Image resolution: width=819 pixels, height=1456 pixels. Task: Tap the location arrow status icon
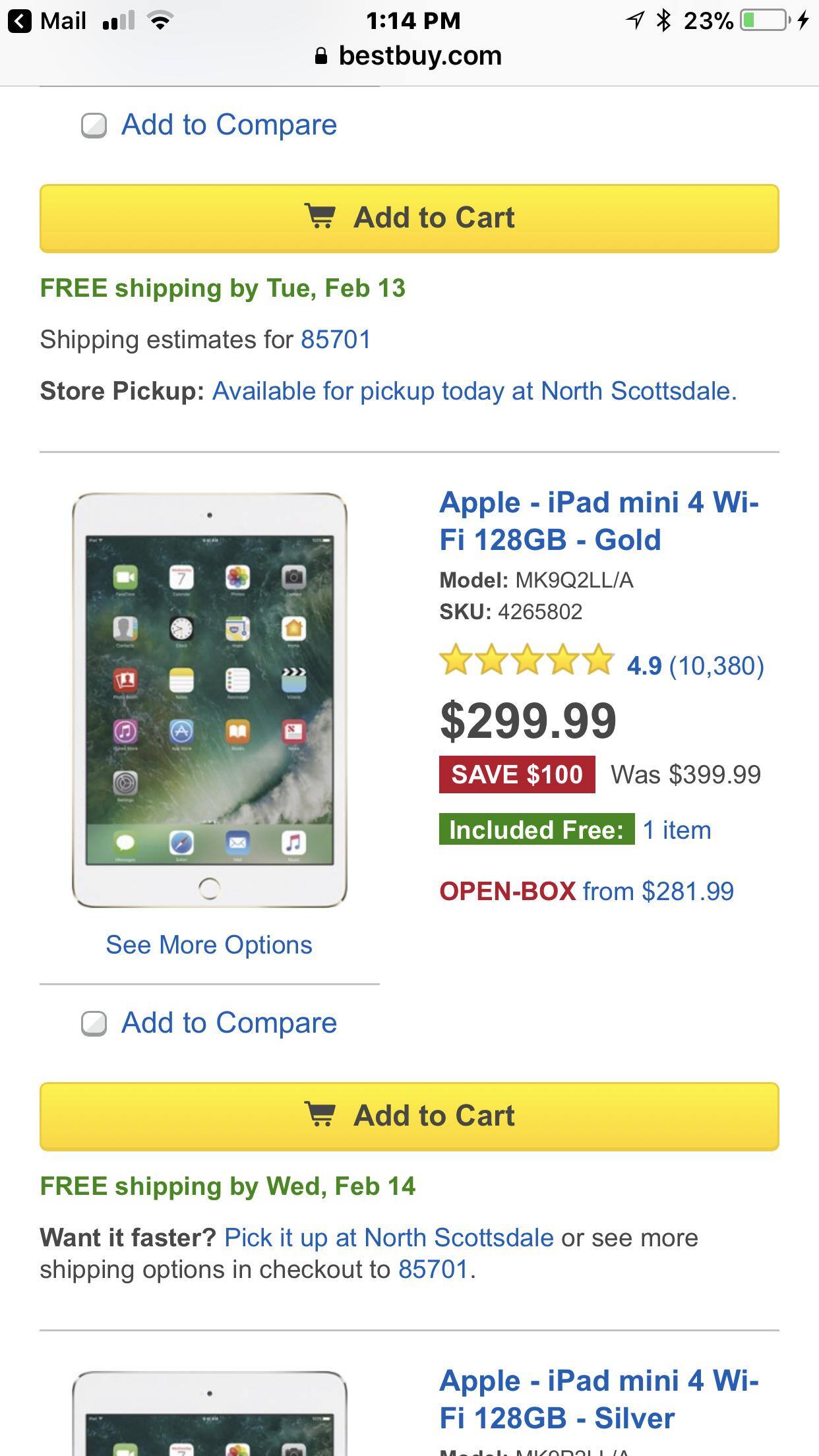pos(634,20)
